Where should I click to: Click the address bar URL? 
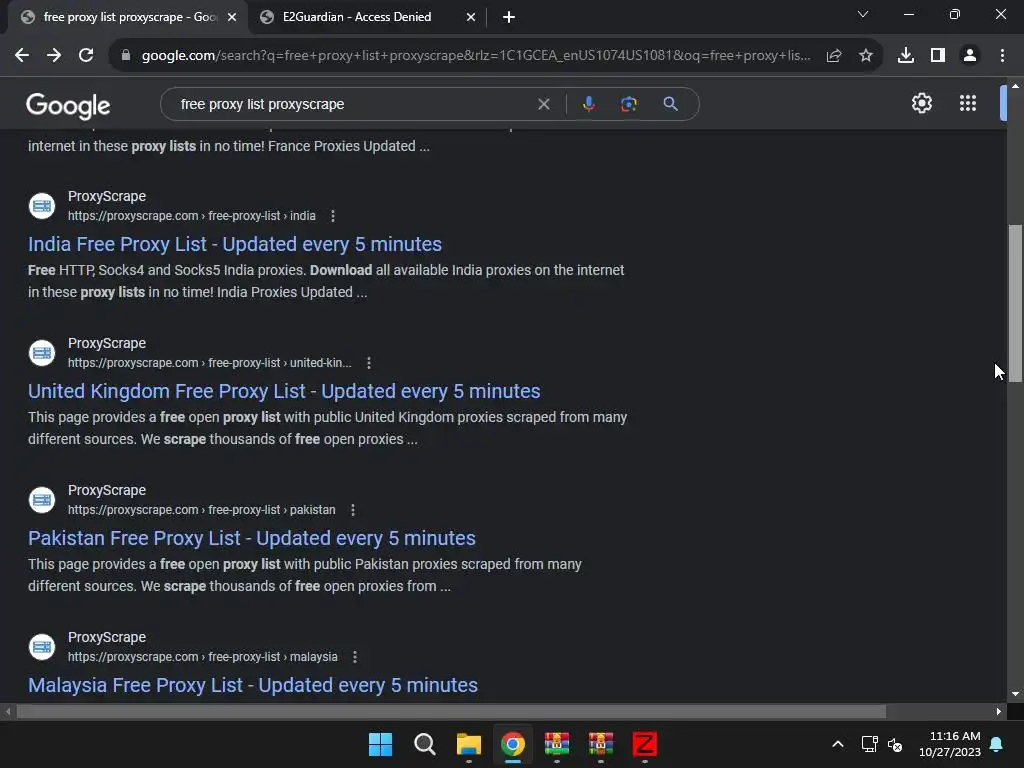pyautogui.click(x=476, y=56)
